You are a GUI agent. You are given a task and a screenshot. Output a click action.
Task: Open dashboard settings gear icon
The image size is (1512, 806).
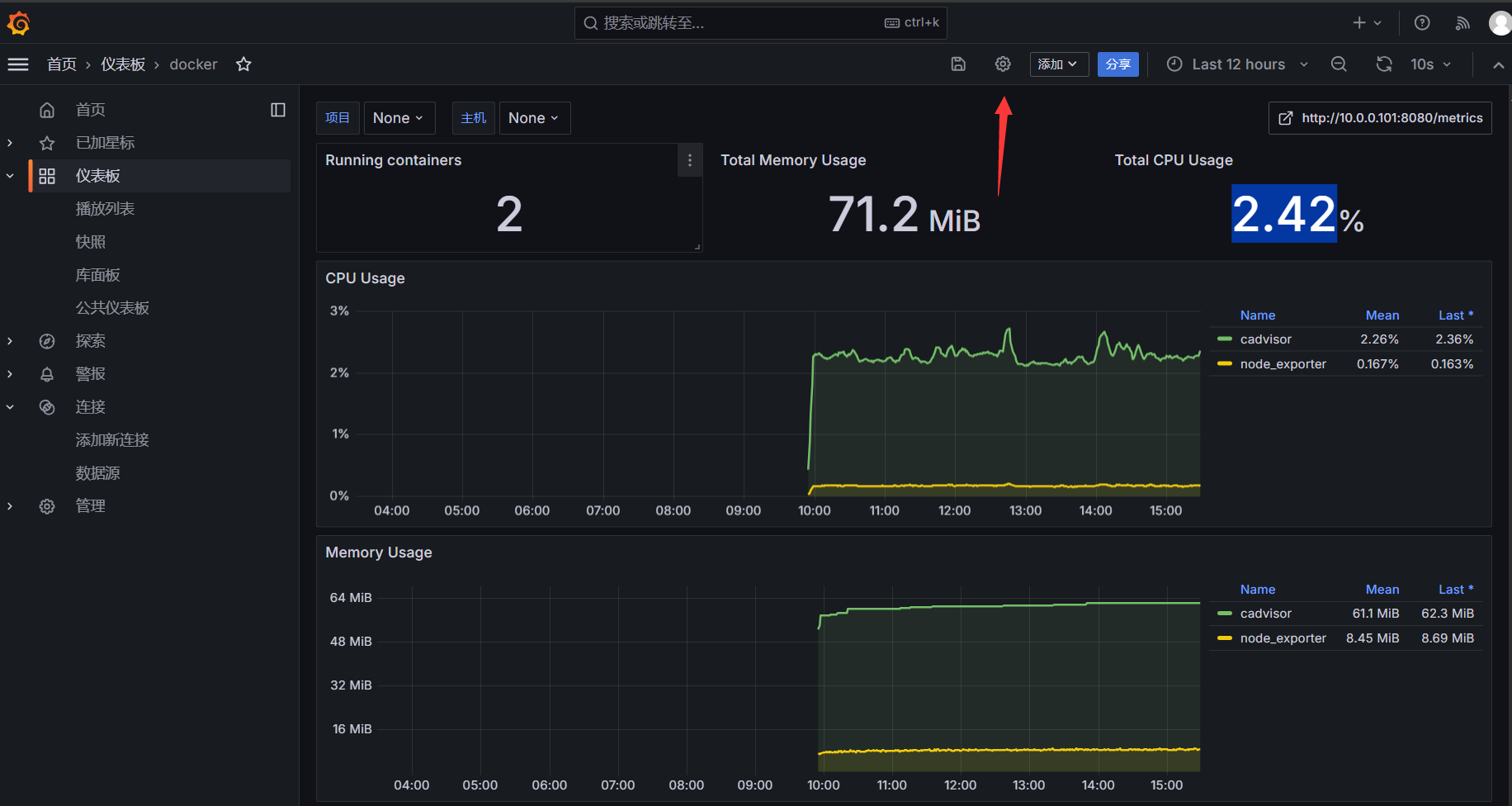(x=1003, y=64)
